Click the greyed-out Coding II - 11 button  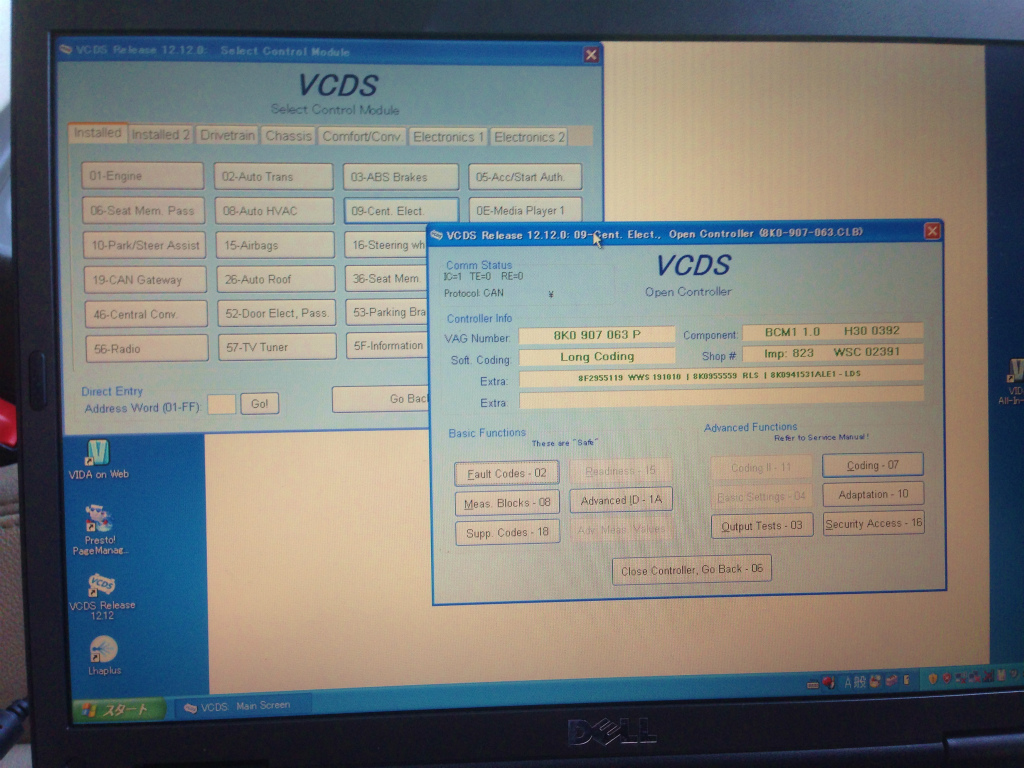761,468
